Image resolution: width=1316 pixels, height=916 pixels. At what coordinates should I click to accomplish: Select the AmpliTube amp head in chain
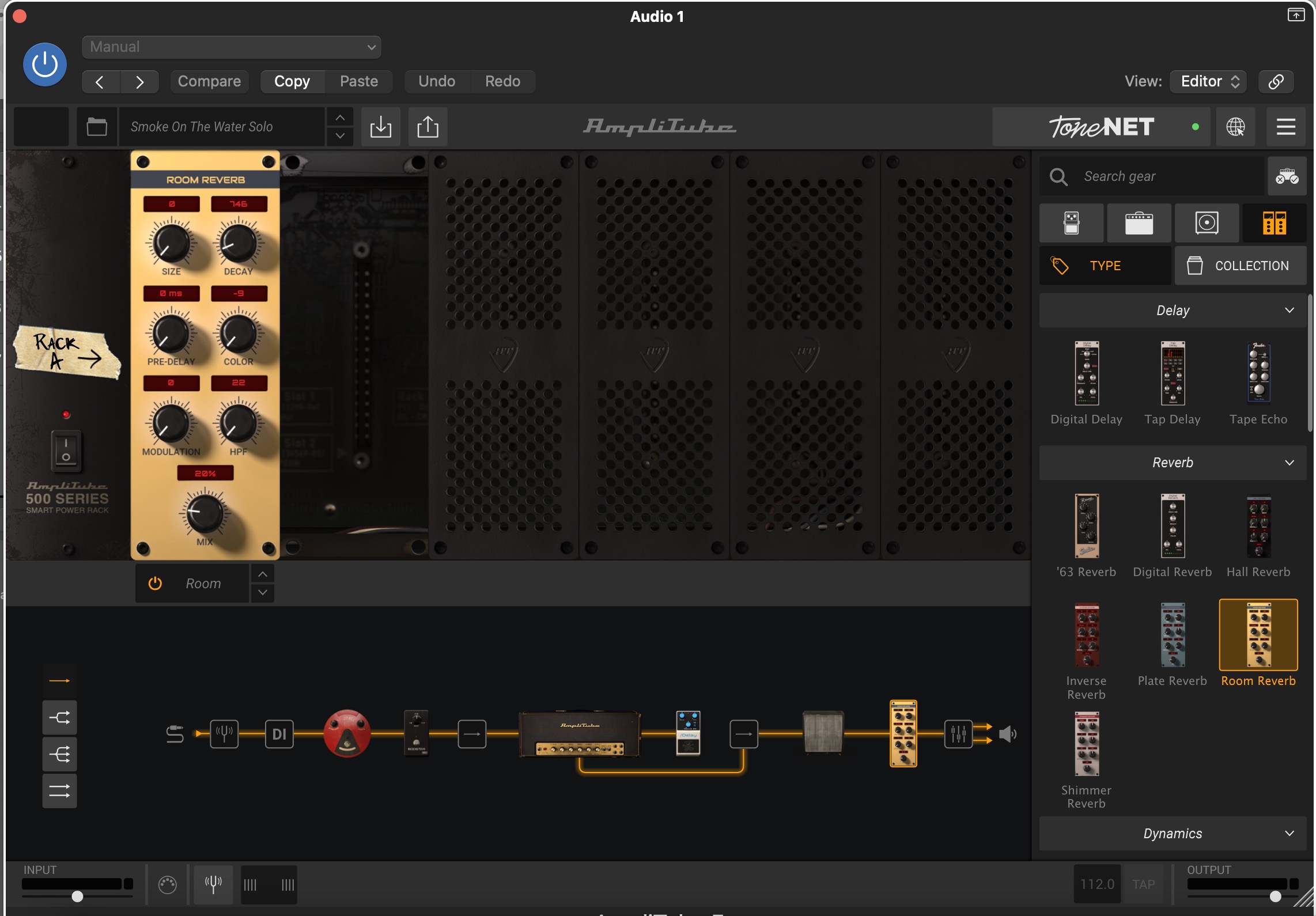tap(580, 734)
